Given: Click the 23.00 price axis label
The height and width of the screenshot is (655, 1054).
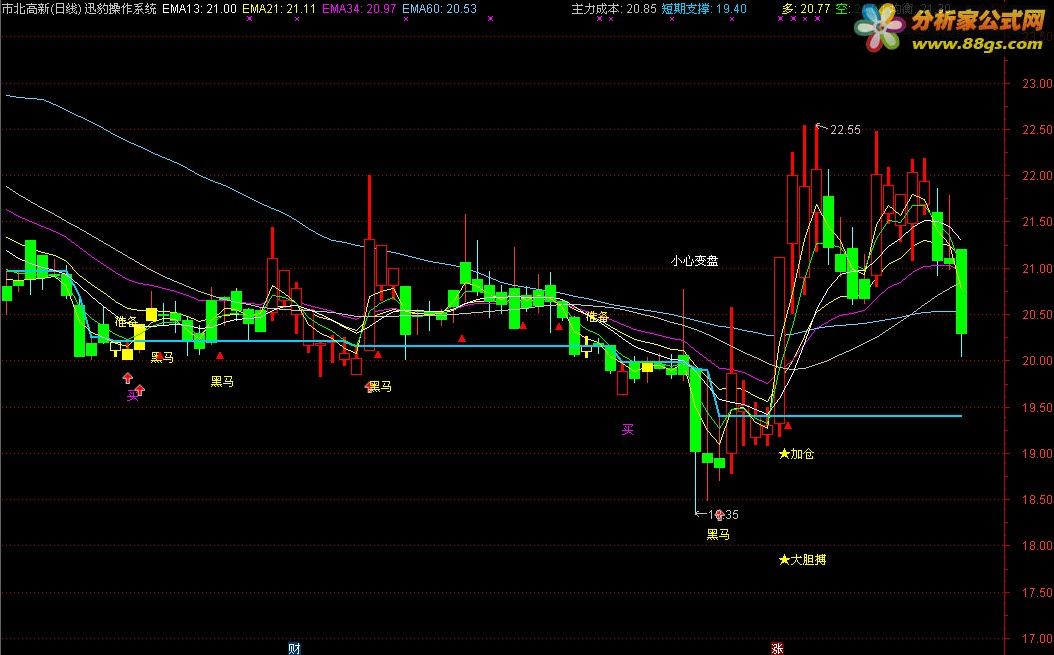Looking at the screenshot, I should tap(1037, 84).
